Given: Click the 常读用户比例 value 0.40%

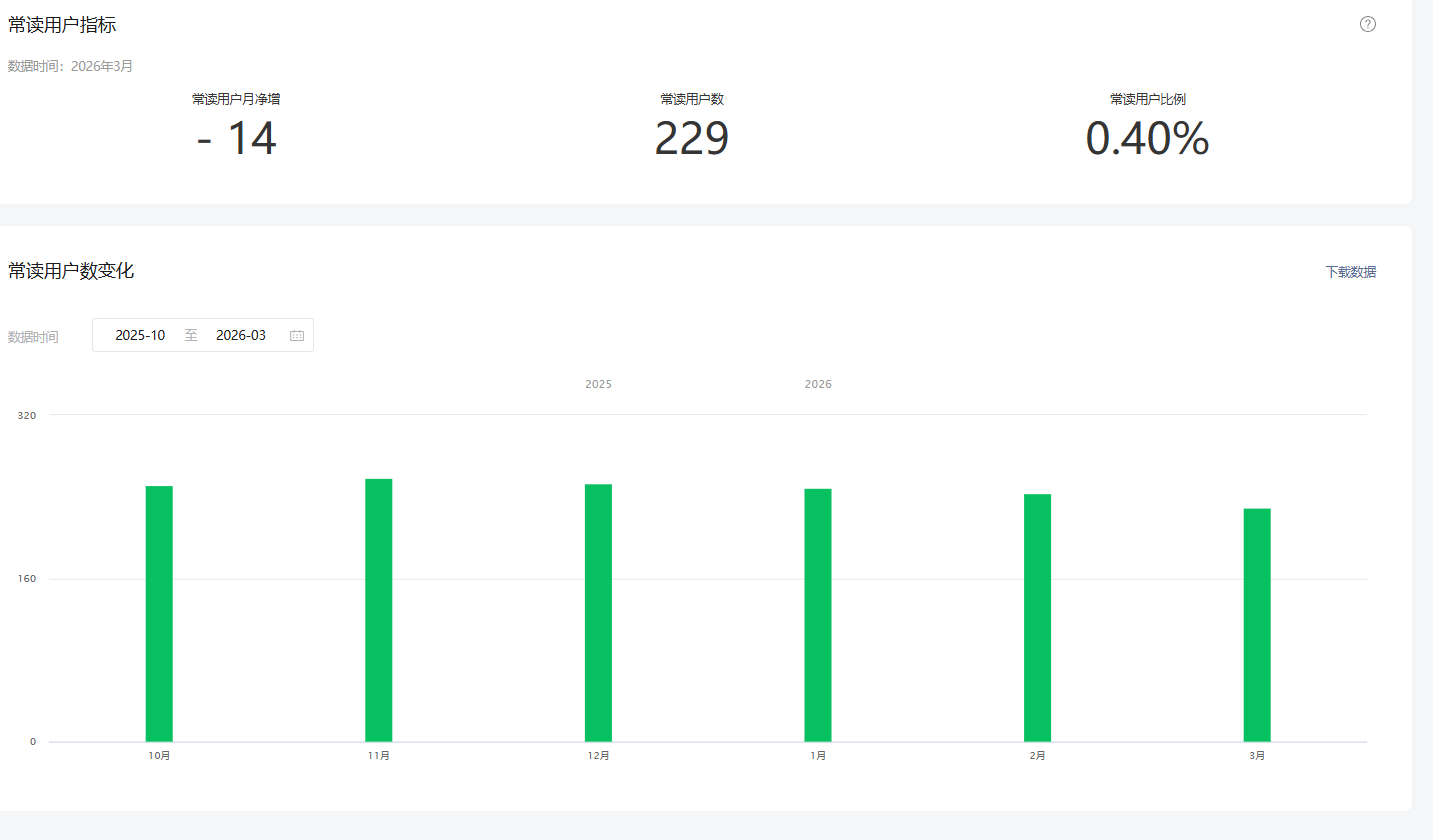Looking at the screenshot, I should pyautogui.click(x=1148, y=139).
